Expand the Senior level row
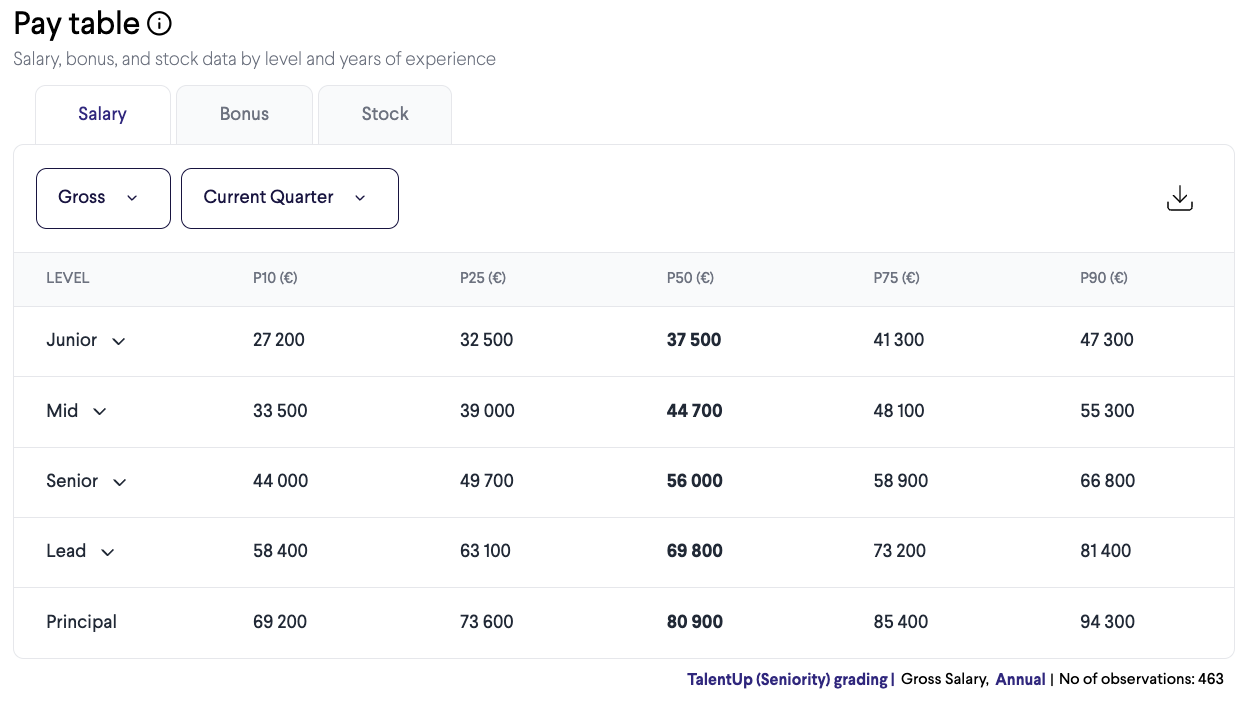 click(x=119, y=482)
